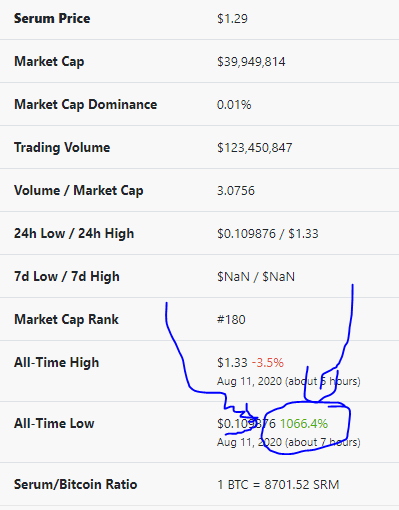The height and width of the screenshot is (510, 399).
Task: Click the Volume / Market Cap label
Action: coord(79,191)
